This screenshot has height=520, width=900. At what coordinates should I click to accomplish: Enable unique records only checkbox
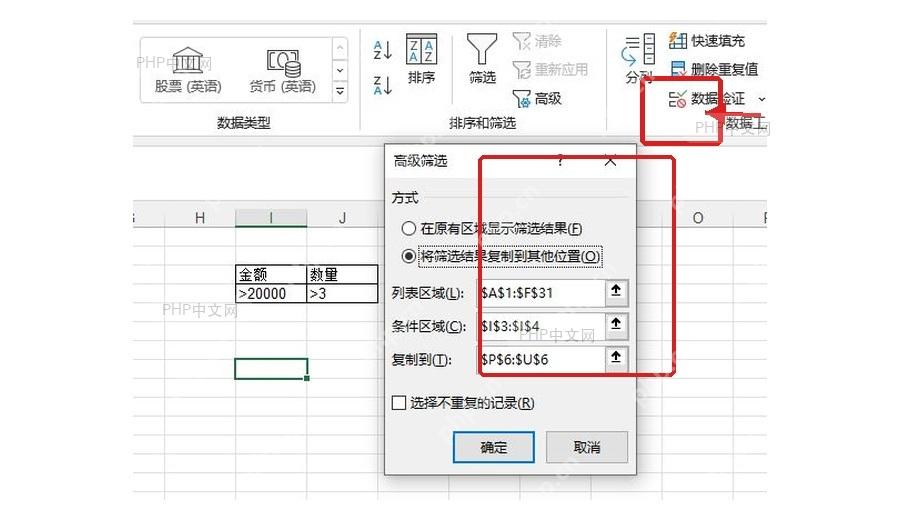coord(463,403)
